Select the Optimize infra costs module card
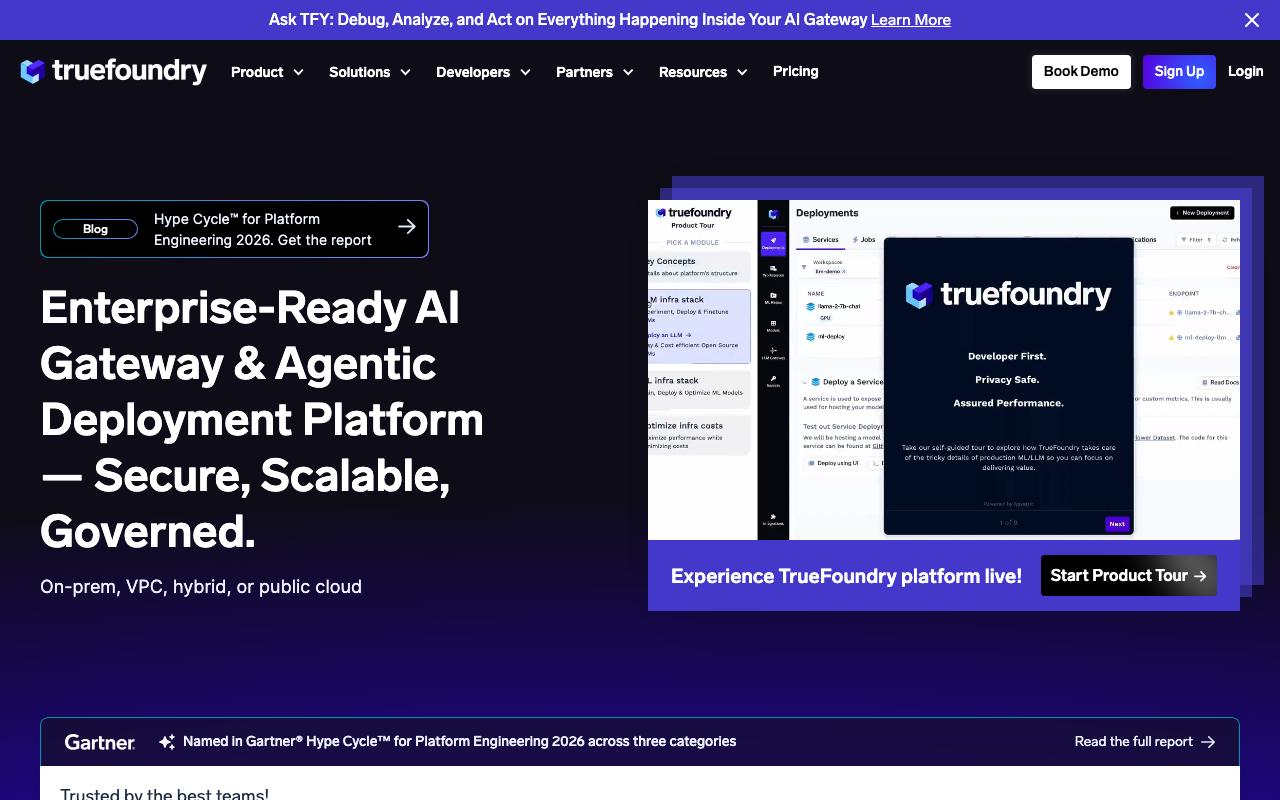The image size is (1280, 800). point(699,435)
